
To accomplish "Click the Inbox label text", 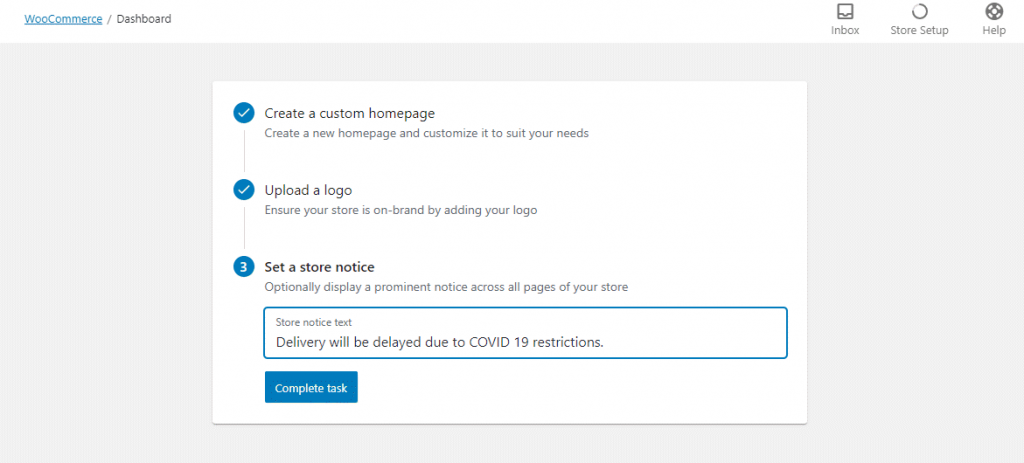I will 845,31.
